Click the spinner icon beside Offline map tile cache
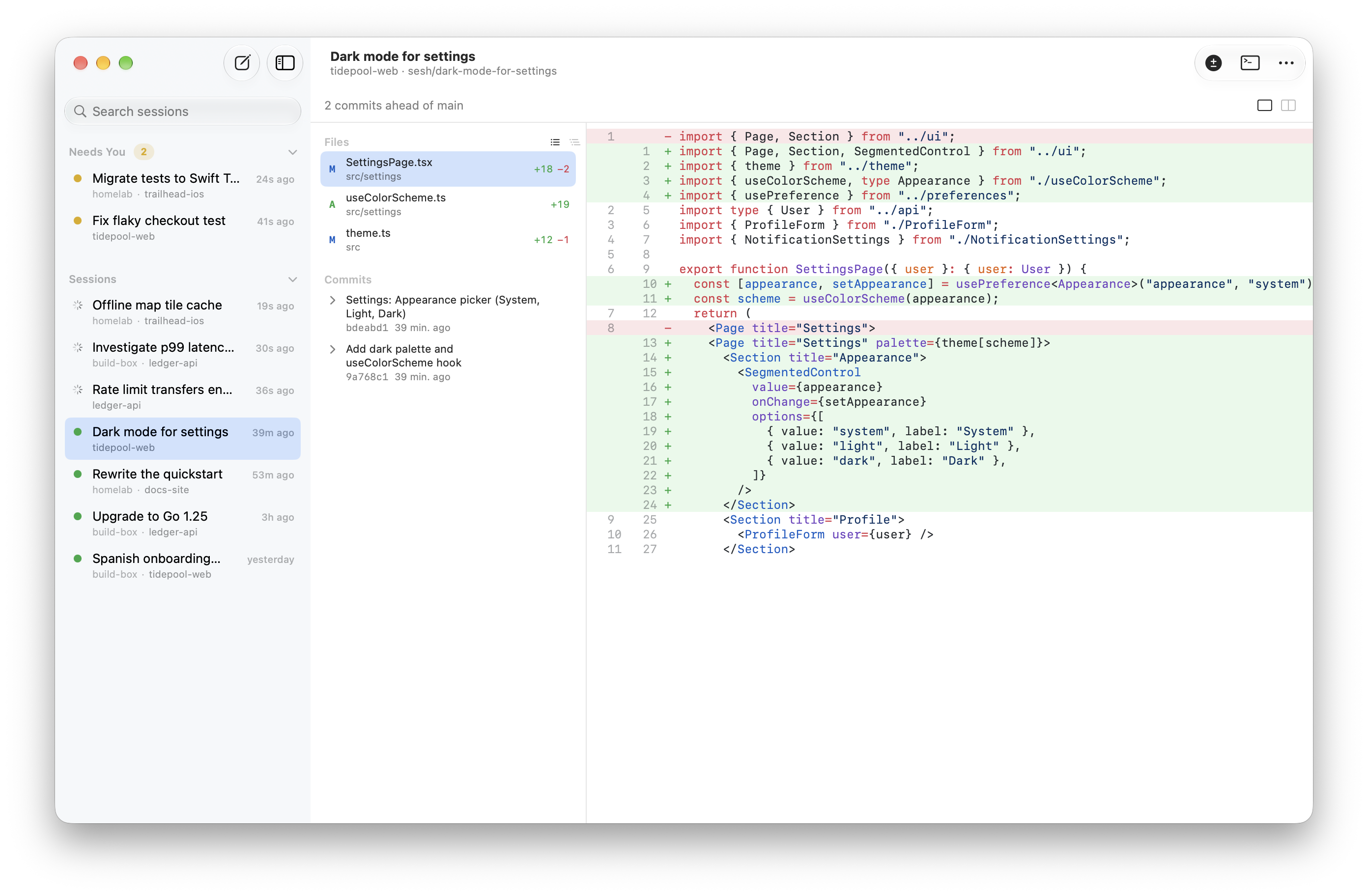 pyautogui.click(x=78, y=305)
